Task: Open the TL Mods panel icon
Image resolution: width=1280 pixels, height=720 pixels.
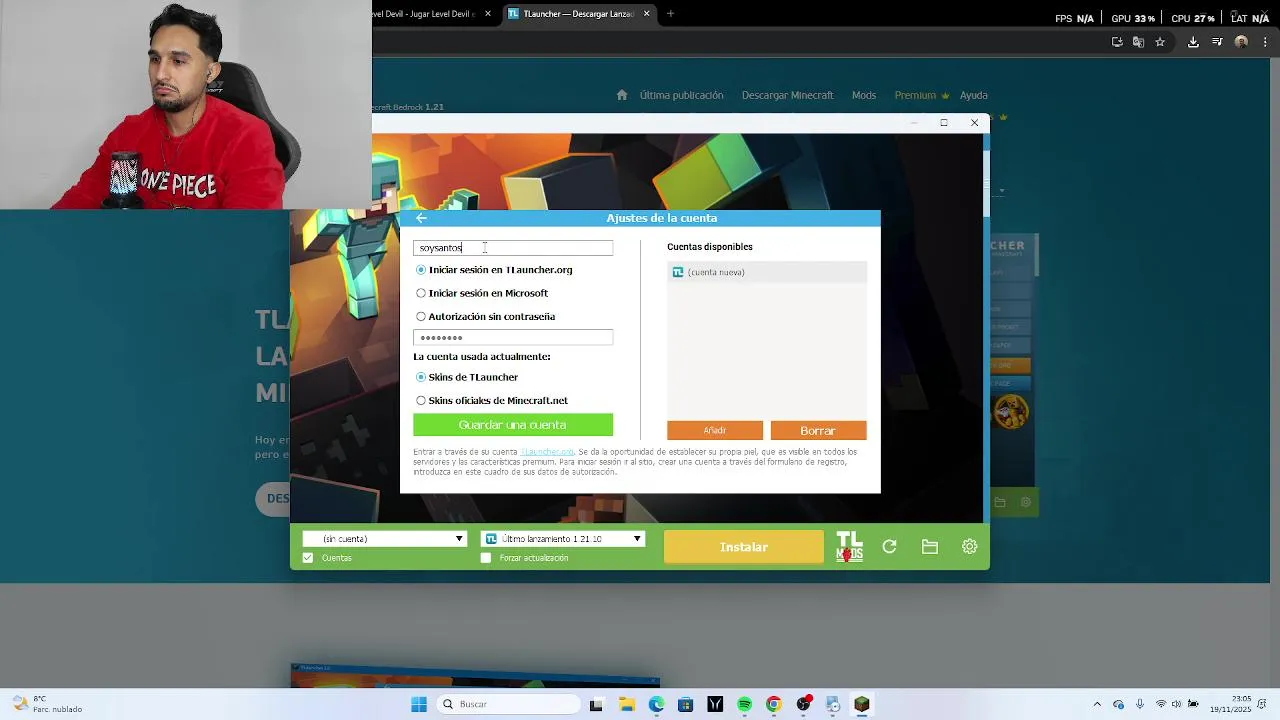Action: [x=849, y=547]
